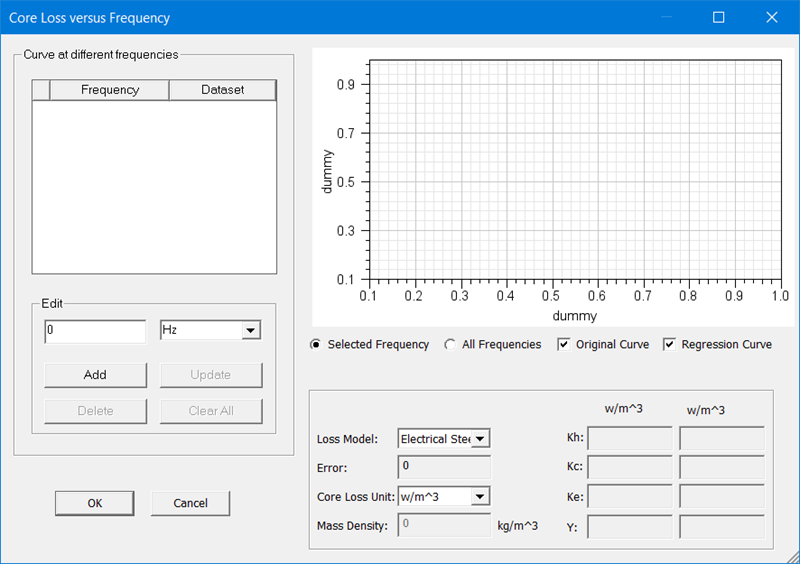Click the second Y coefficient field
800x564 pixels.
(722, 526)
